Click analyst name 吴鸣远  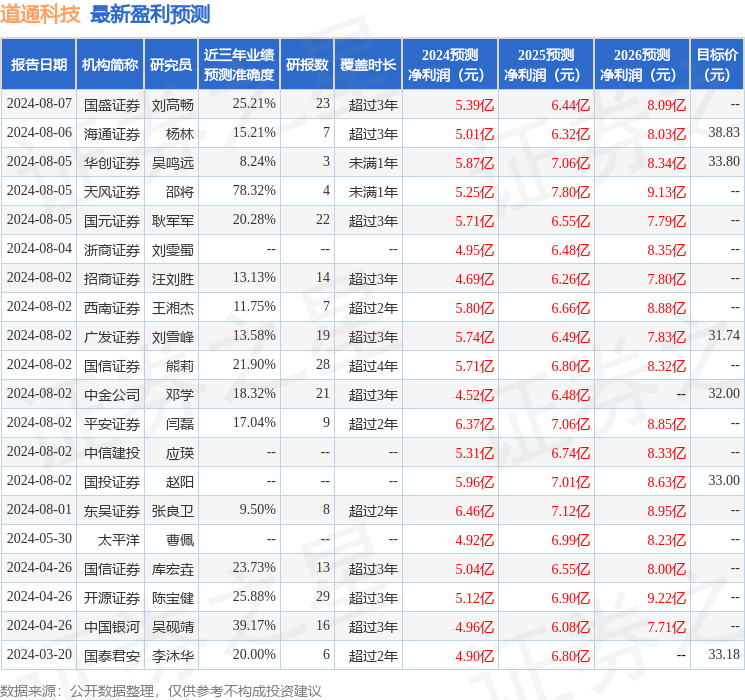tap(173, 163)
